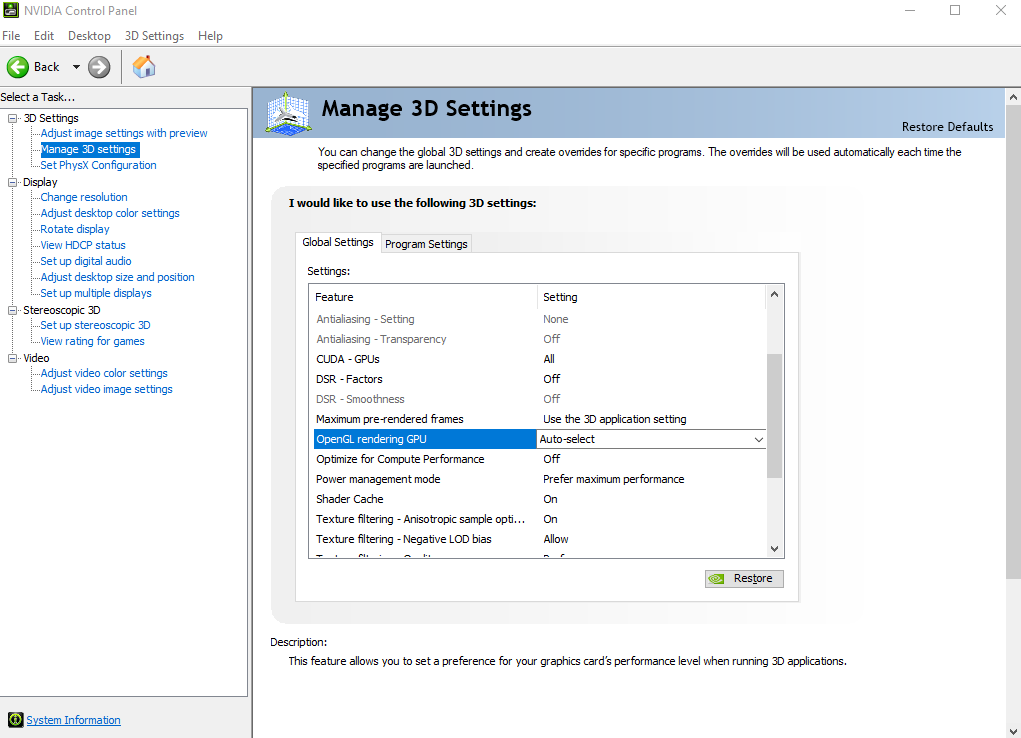This screenshot has height=738, width=1021.
Task: Open the Back history dropdown arrow
Action: click(x=76, y=66)
